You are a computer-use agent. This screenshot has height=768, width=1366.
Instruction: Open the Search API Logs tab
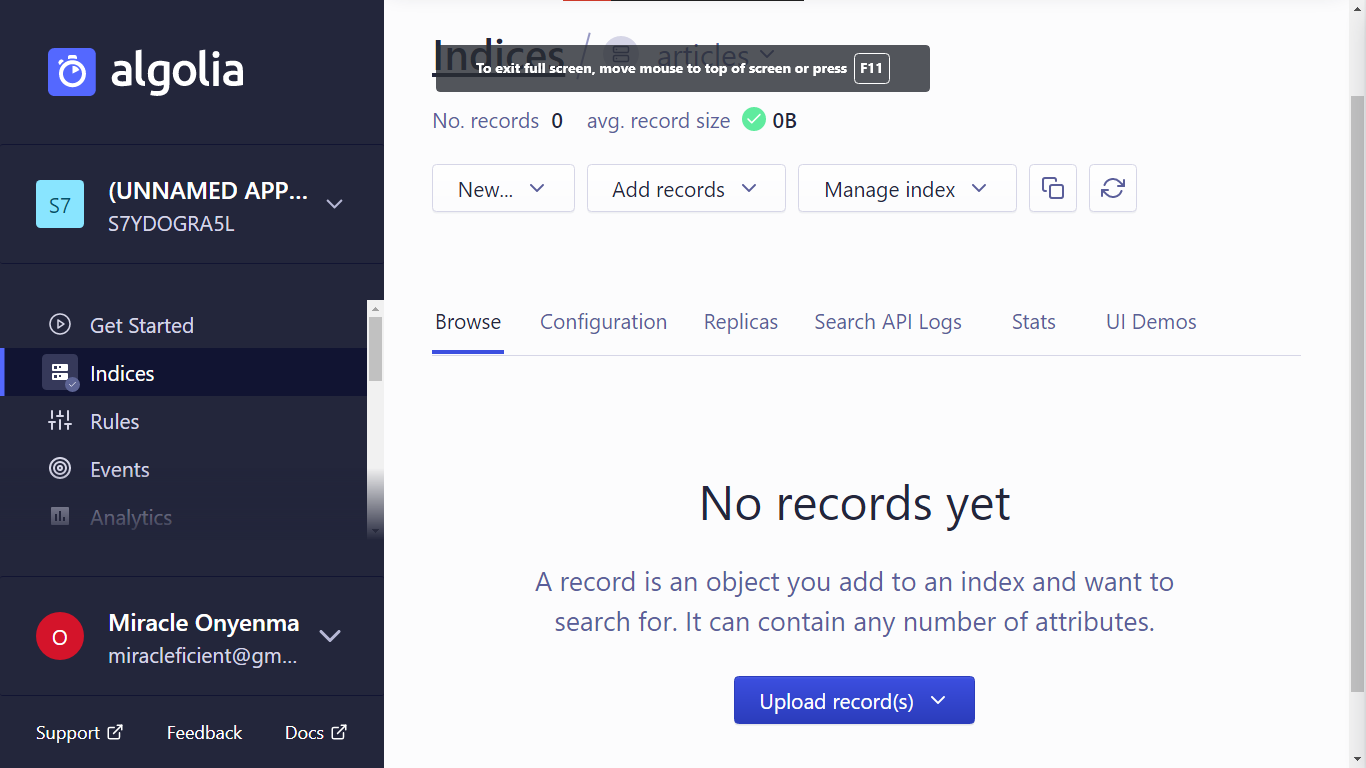(x=887, y=321)
